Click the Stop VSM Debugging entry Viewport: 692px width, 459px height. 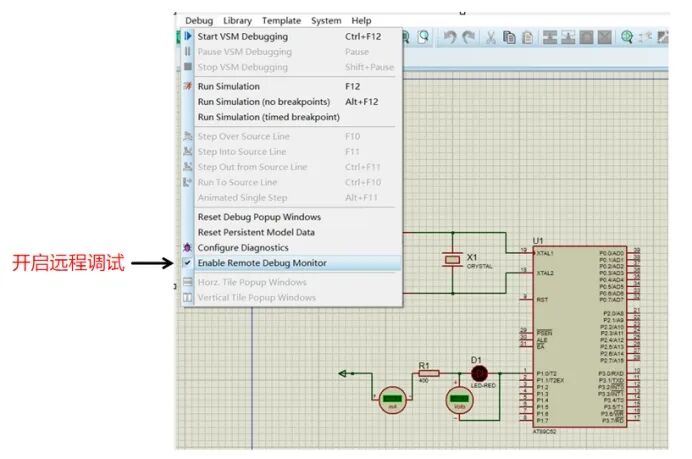[291, 67]
